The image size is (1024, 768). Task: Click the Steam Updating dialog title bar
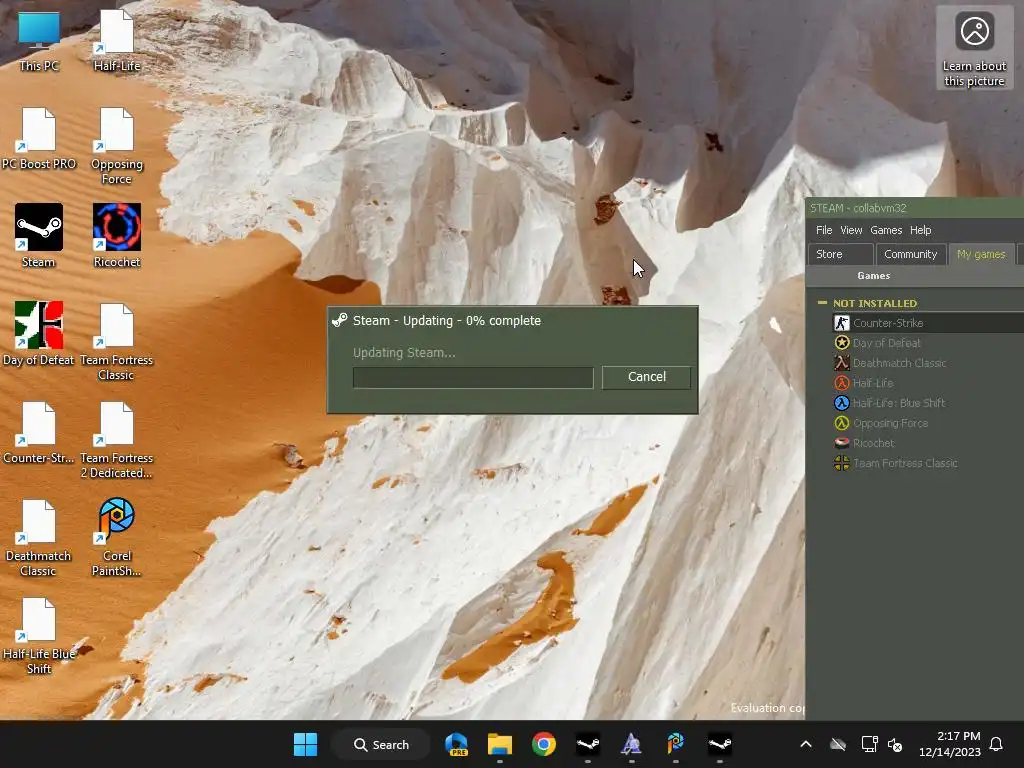tap(513, 321)
